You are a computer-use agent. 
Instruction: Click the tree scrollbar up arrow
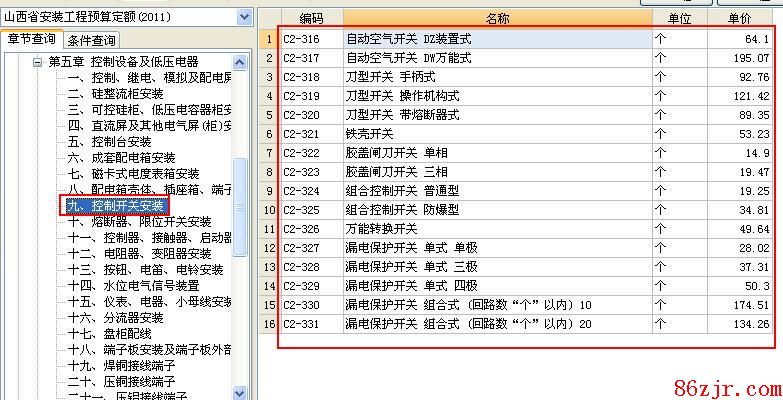(240, 61)
